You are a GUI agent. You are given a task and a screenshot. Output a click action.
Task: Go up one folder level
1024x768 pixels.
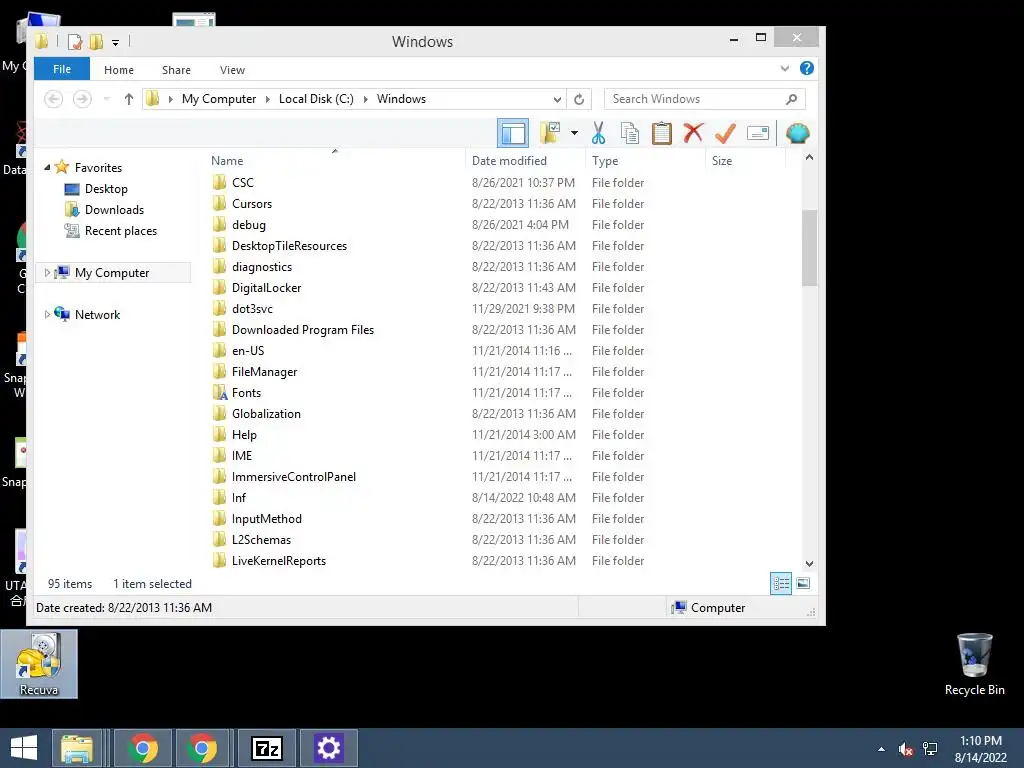pos(129,99)
